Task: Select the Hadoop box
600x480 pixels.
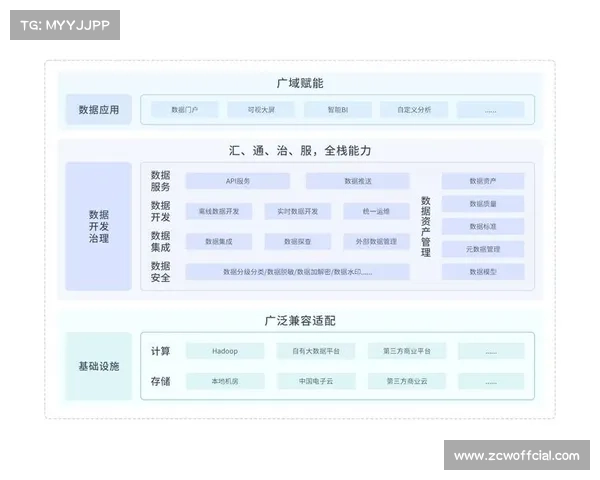Action: (x=225, y=351)
